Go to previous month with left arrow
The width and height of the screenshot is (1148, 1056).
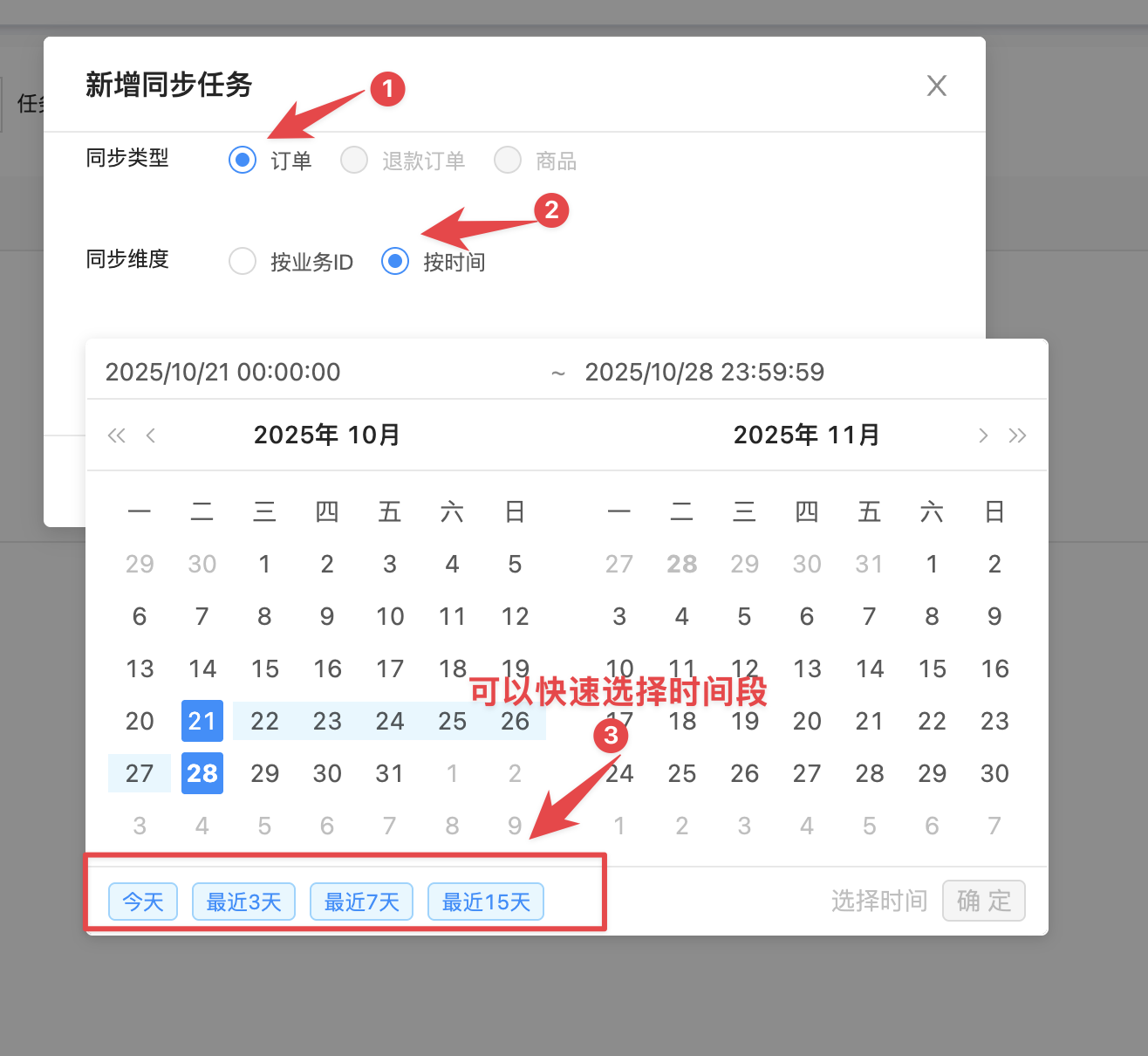[x=151, y=435]
